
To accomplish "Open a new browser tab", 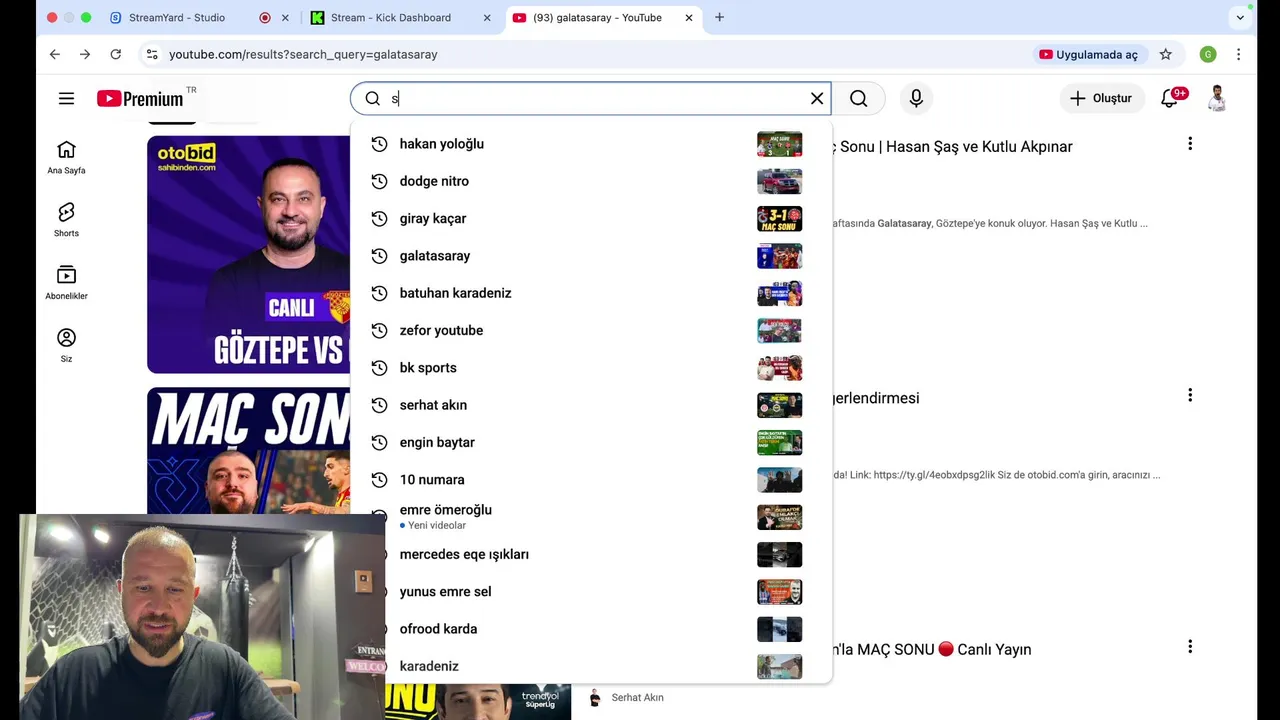I will pos(719,17).
